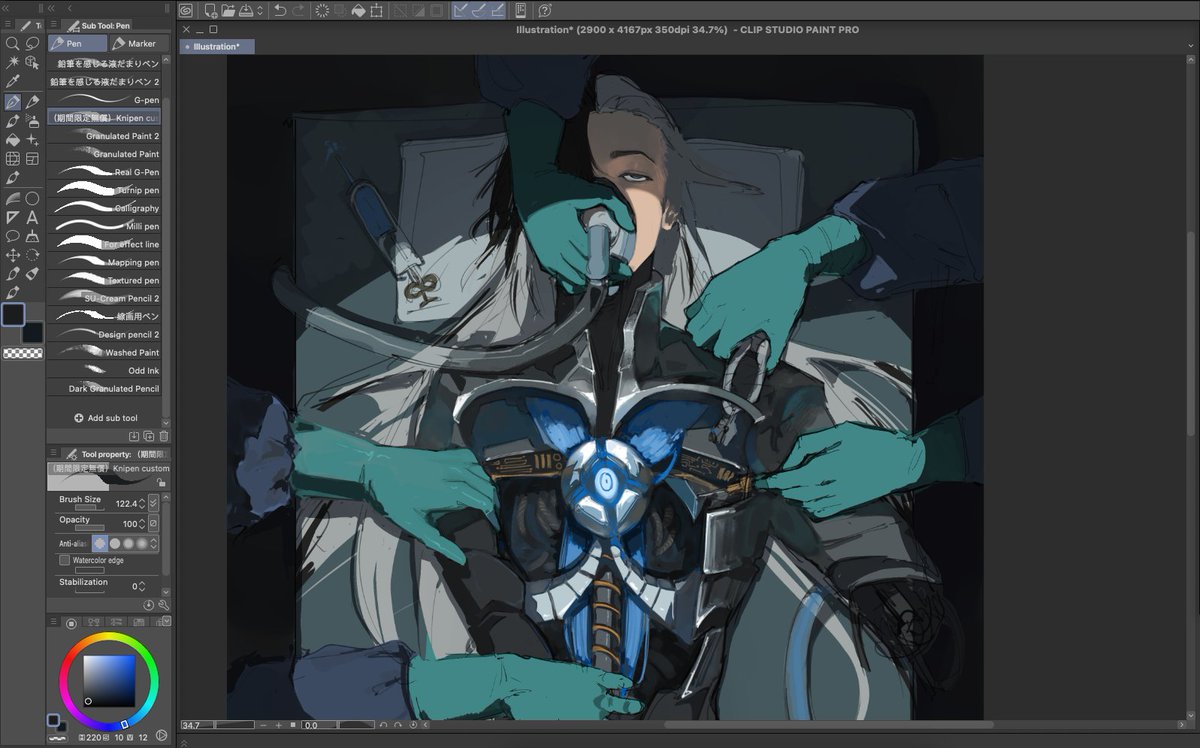Collapse the palette dock with double chevrons
The width and height of the screenshot is (1200, 748).
[x=53, y=8]
